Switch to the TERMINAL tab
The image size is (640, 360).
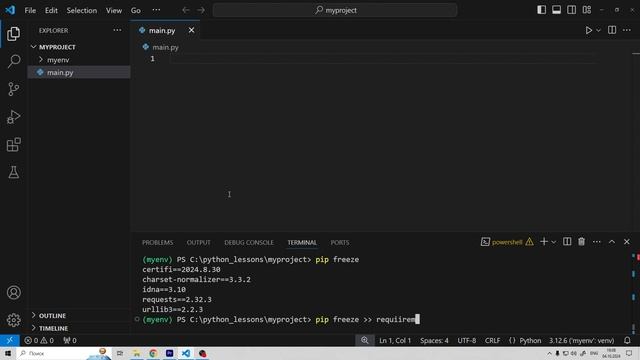point(302,242)
